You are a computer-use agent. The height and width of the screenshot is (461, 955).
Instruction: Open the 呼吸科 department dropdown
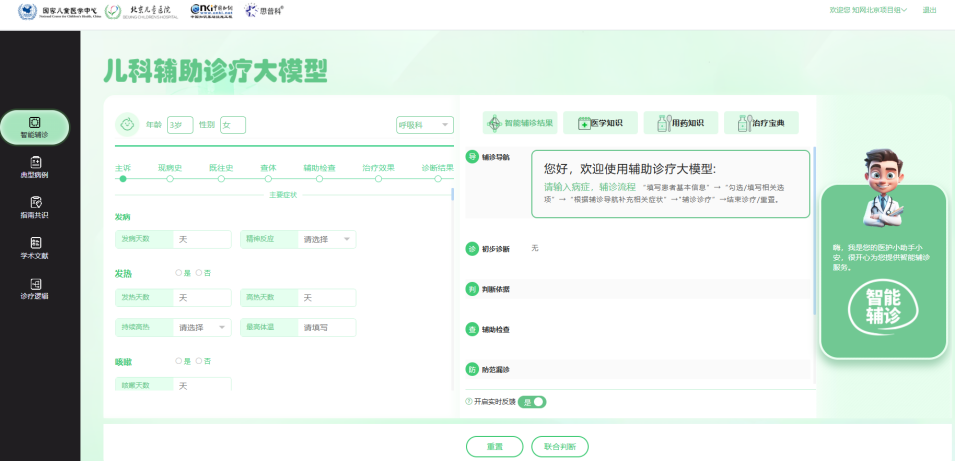425,125
